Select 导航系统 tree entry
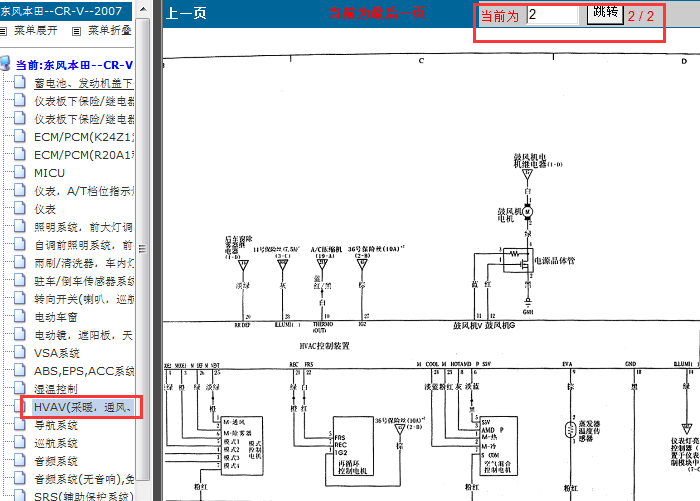The image size is (700, 501). [56, 425]
